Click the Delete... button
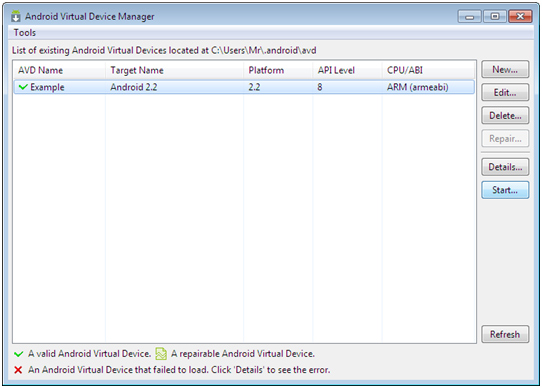The width and height of the screenshot is (542, 388). 505,116
